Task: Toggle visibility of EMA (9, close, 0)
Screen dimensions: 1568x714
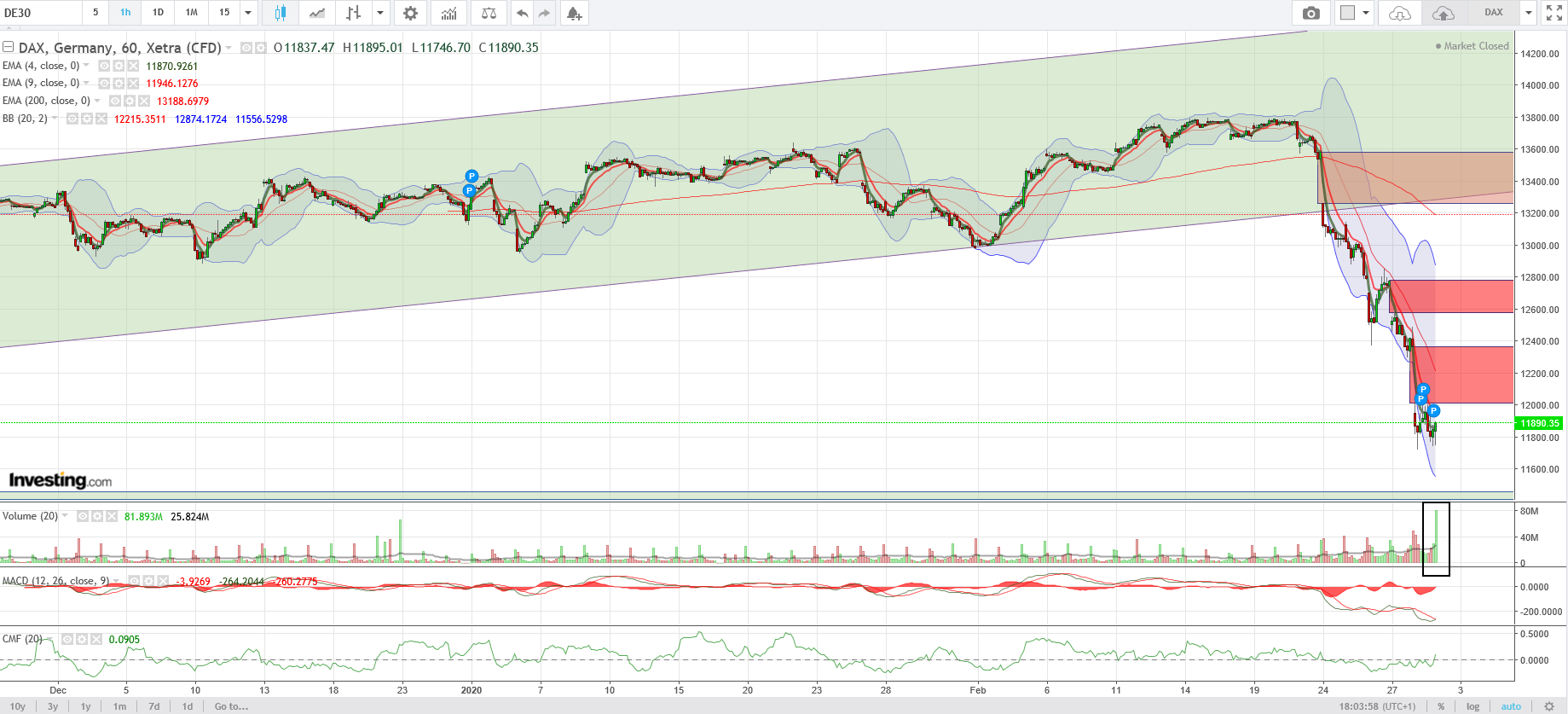Action: pyautogui.click(x=105, y=84)
